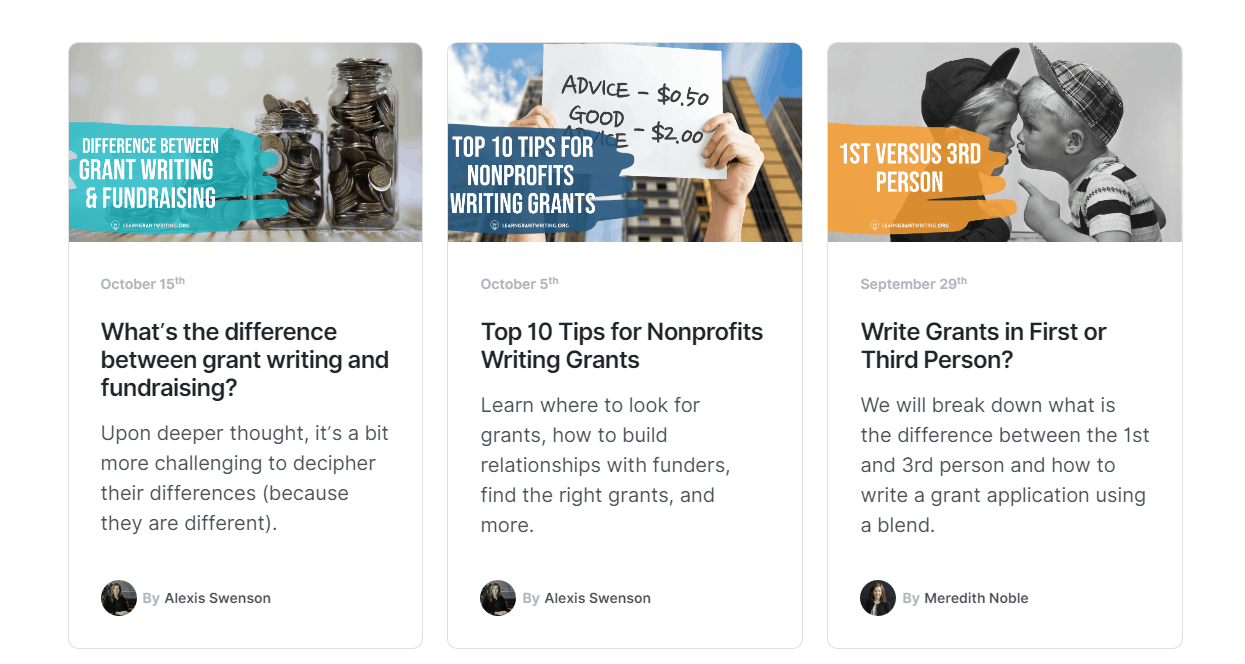
Task: Click the excerpt starting "Learn where to look for grants"
Action: click(x=606, y=465)
